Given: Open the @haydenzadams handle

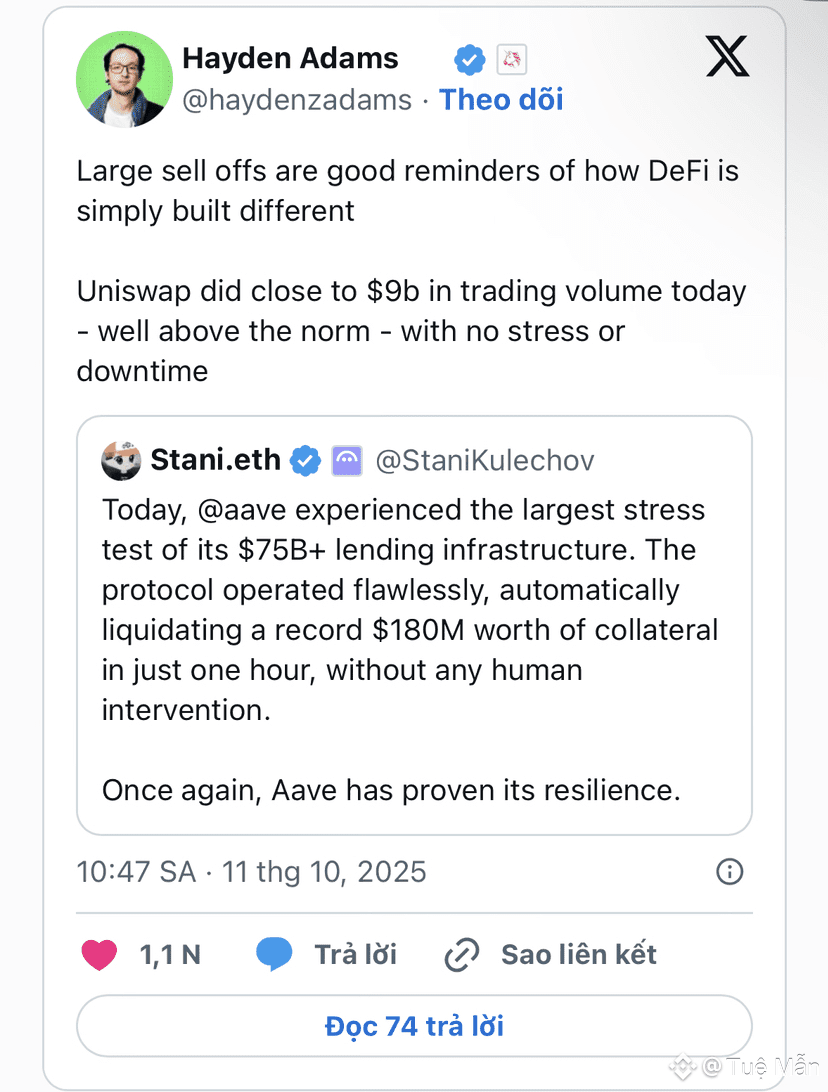Looking at the screenshot, I should 297,100.
